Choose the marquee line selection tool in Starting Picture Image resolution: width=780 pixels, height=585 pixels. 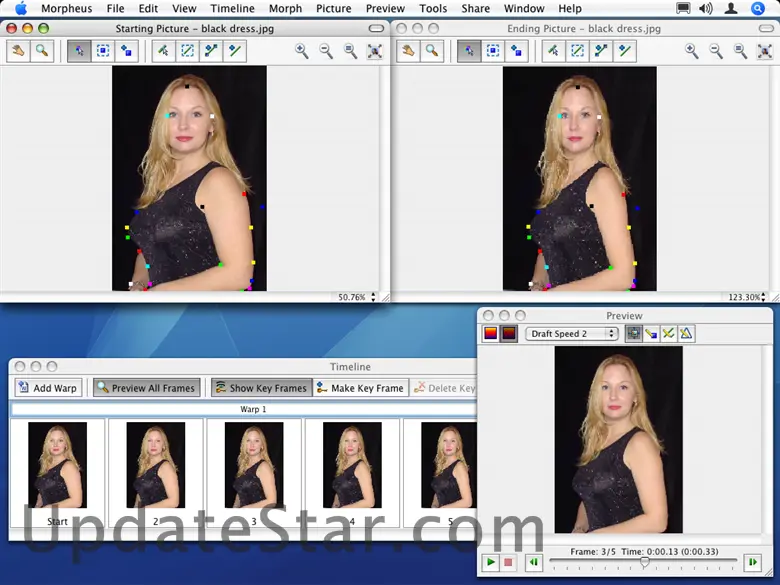(x=187, y=51)
